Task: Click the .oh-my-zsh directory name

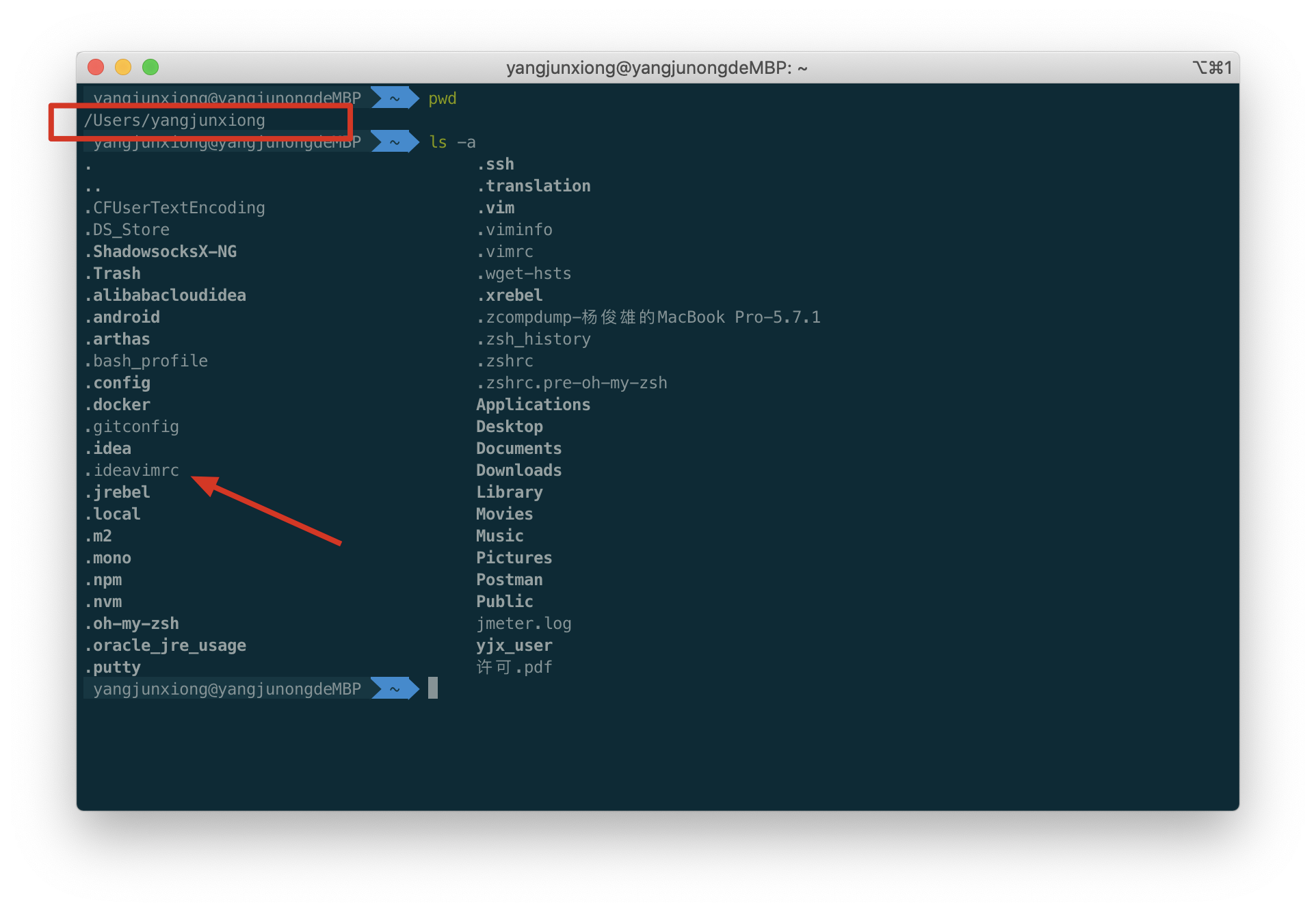Action: tap(131, 623)
